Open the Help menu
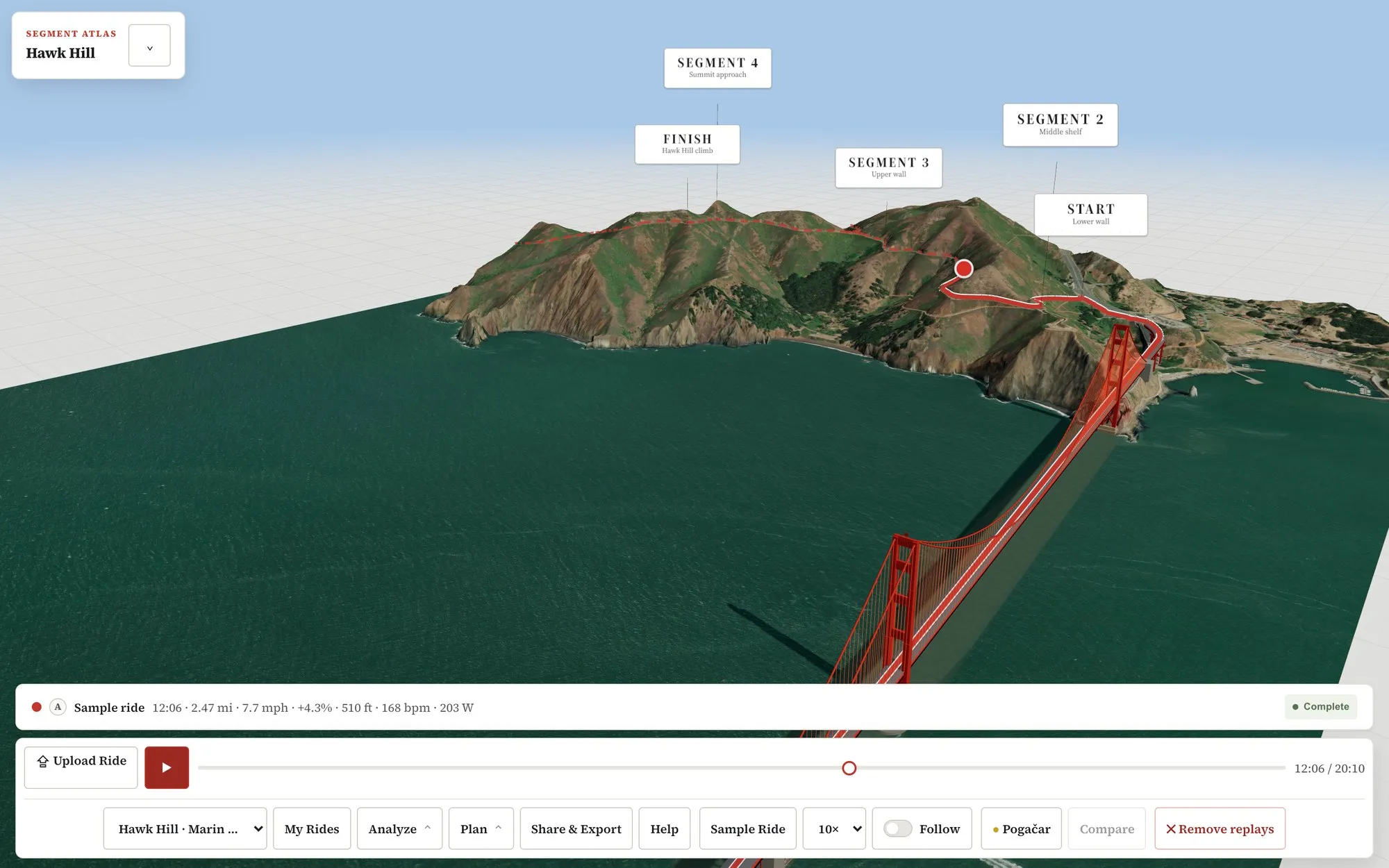 click(x=664, y=828)
